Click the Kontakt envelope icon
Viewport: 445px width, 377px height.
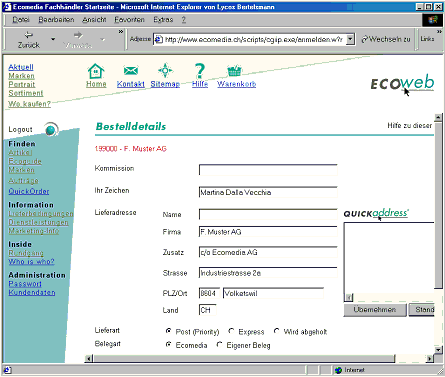pos(131,71)
